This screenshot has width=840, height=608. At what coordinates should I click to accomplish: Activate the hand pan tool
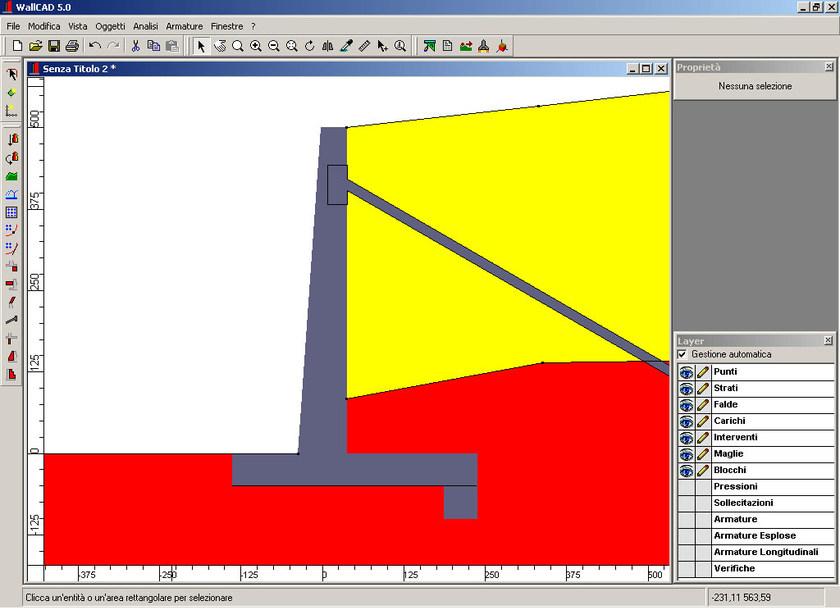[219, 46]
